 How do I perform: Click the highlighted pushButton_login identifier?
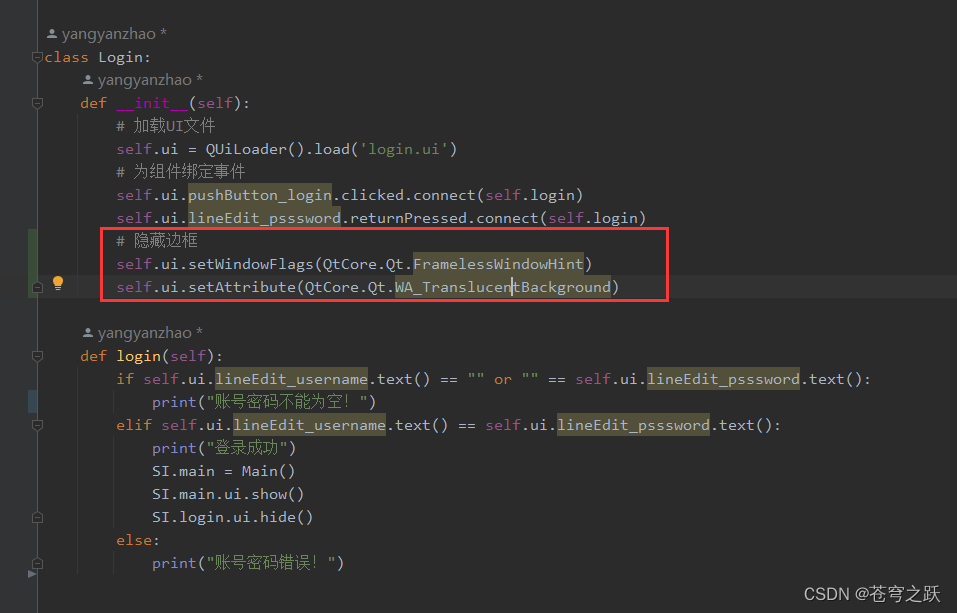(x=259, y=194)
